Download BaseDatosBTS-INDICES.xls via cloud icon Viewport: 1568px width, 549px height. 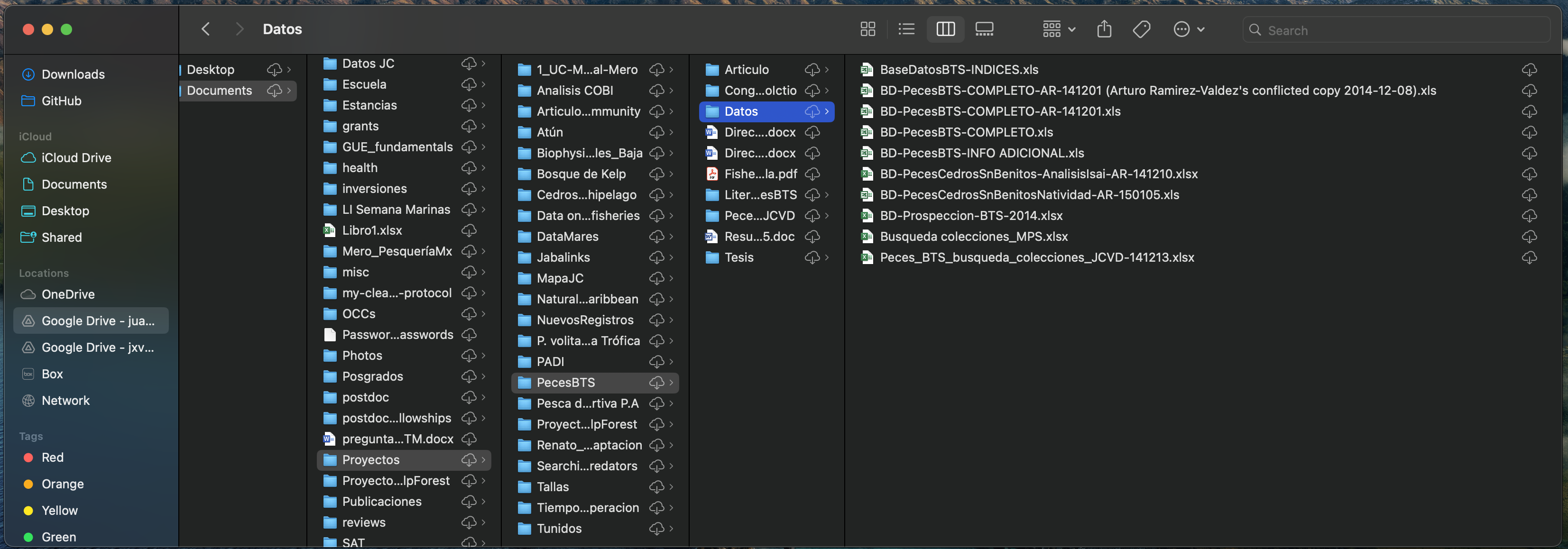1529,70
